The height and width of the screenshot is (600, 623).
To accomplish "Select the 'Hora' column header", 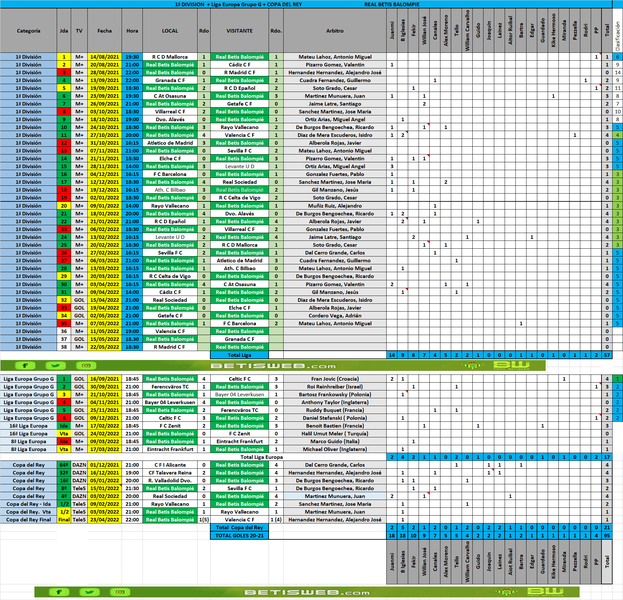I will point(132,31).
